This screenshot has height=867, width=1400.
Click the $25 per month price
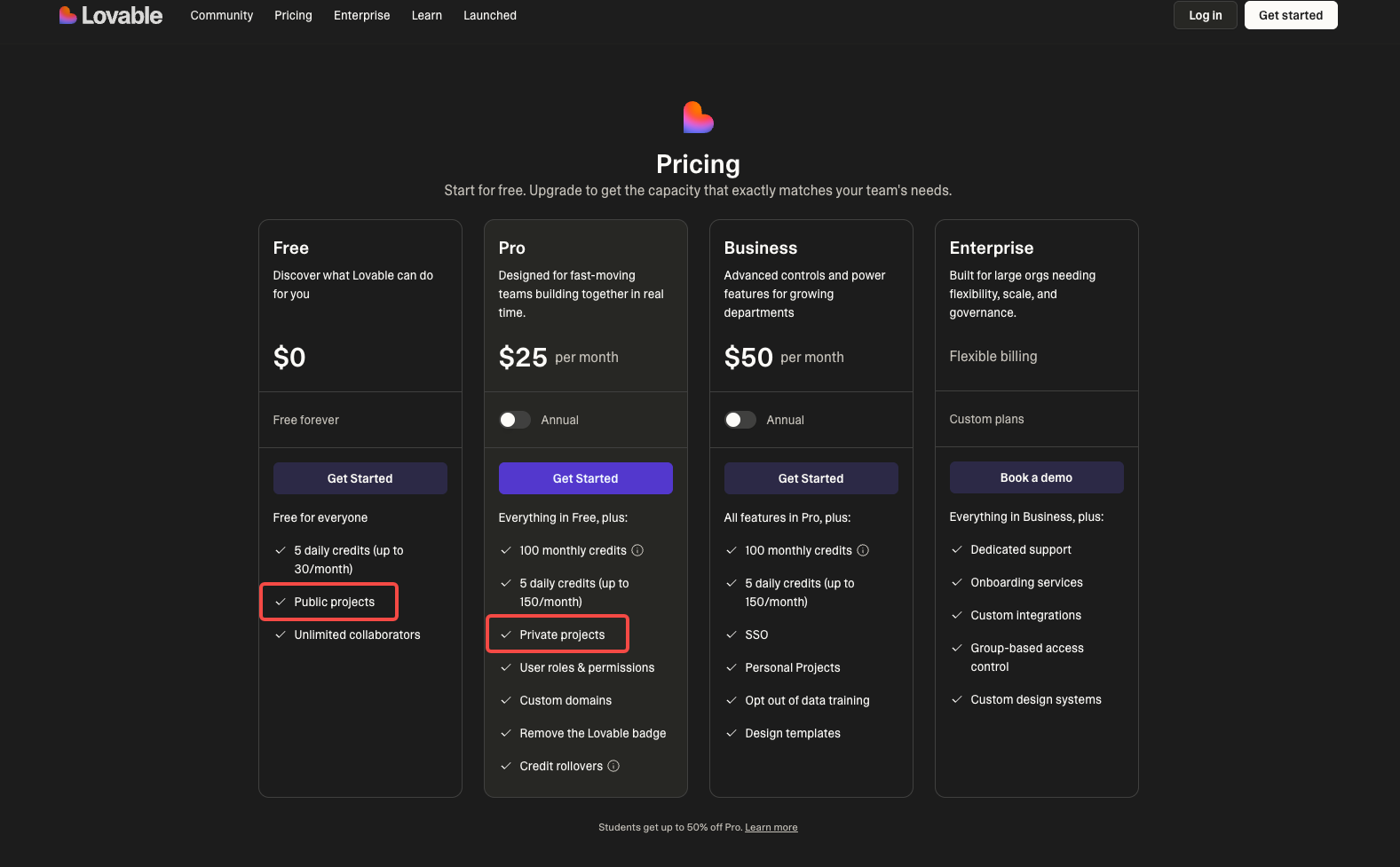558,357
